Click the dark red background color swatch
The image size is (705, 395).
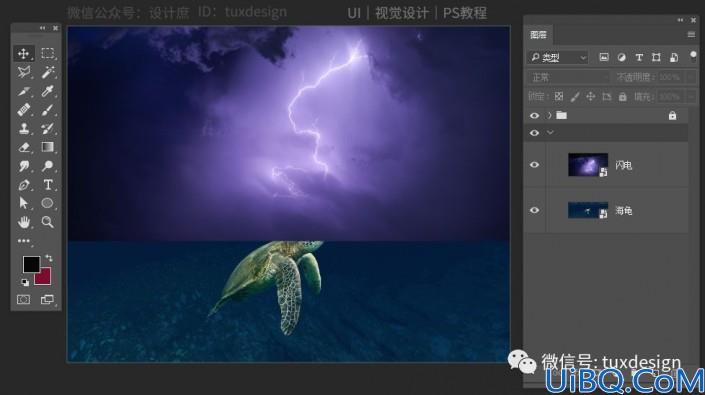45,278
